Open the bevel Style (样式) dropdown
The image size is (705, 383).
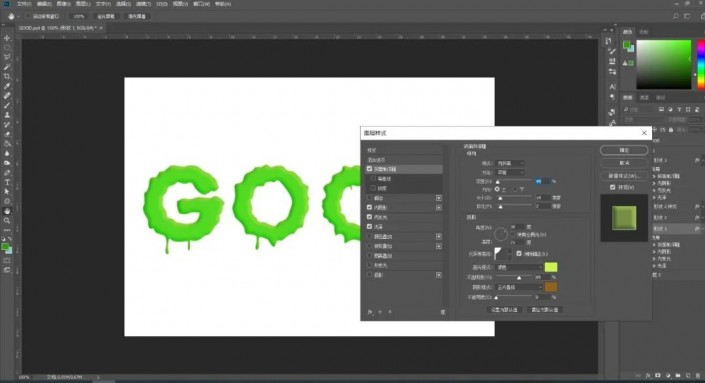click(x=509, y=163)
